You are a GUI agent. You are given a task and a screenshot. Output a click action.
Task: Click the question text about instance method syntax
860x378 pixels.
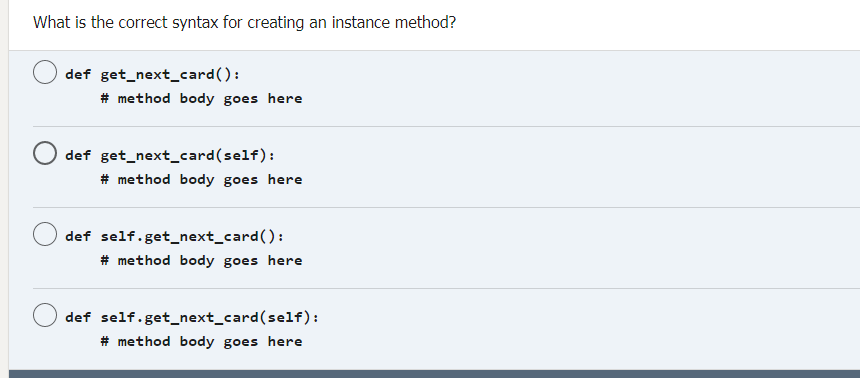(244, 23)
